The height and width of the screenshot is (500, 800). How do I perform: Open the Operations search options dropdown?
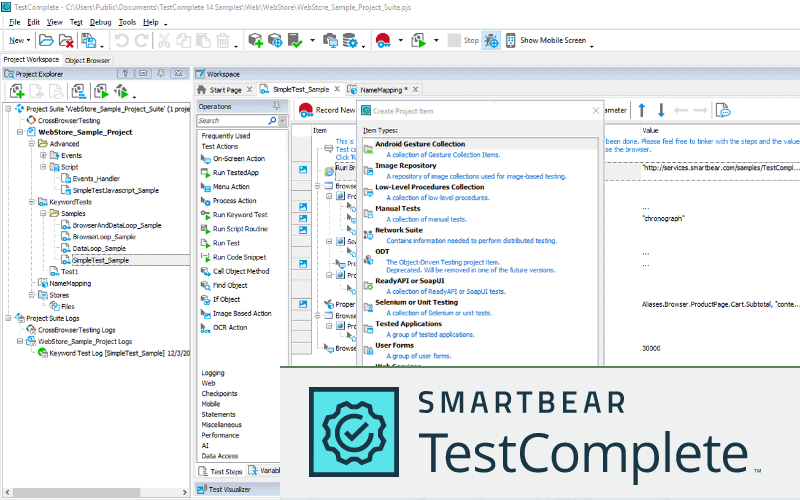[283, 121]
